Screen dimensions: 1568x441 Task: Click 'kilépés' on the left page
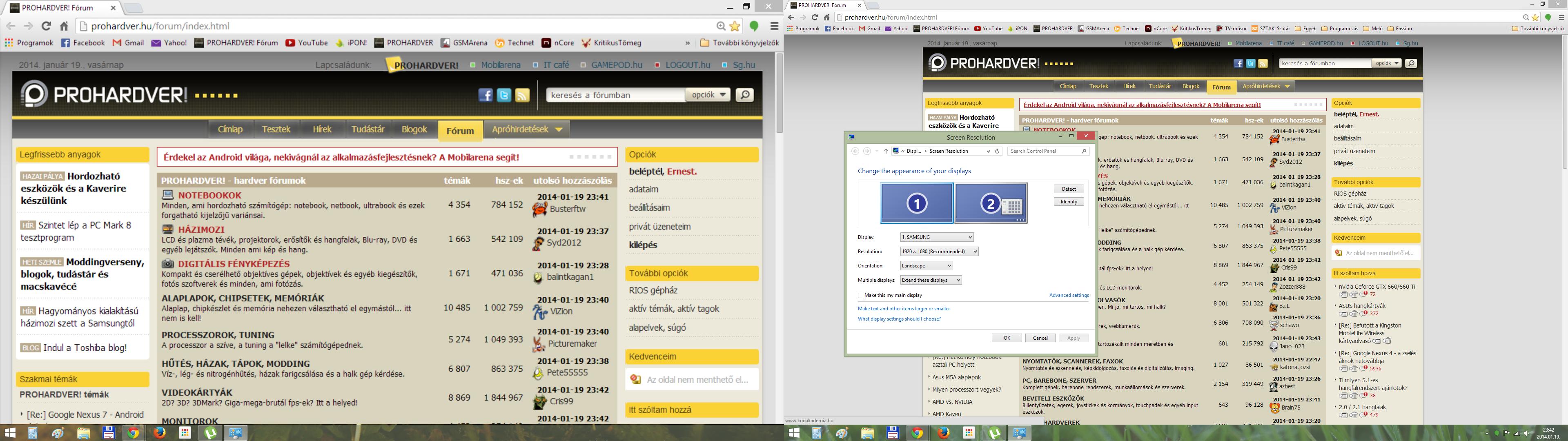click(643, 245)
